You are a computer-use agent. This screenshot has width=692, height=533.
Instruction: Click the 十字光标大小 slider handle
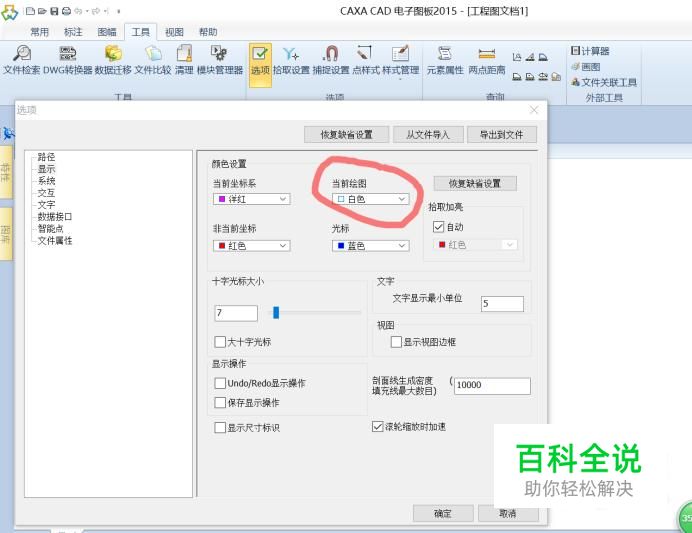click(x=276, y=312)
